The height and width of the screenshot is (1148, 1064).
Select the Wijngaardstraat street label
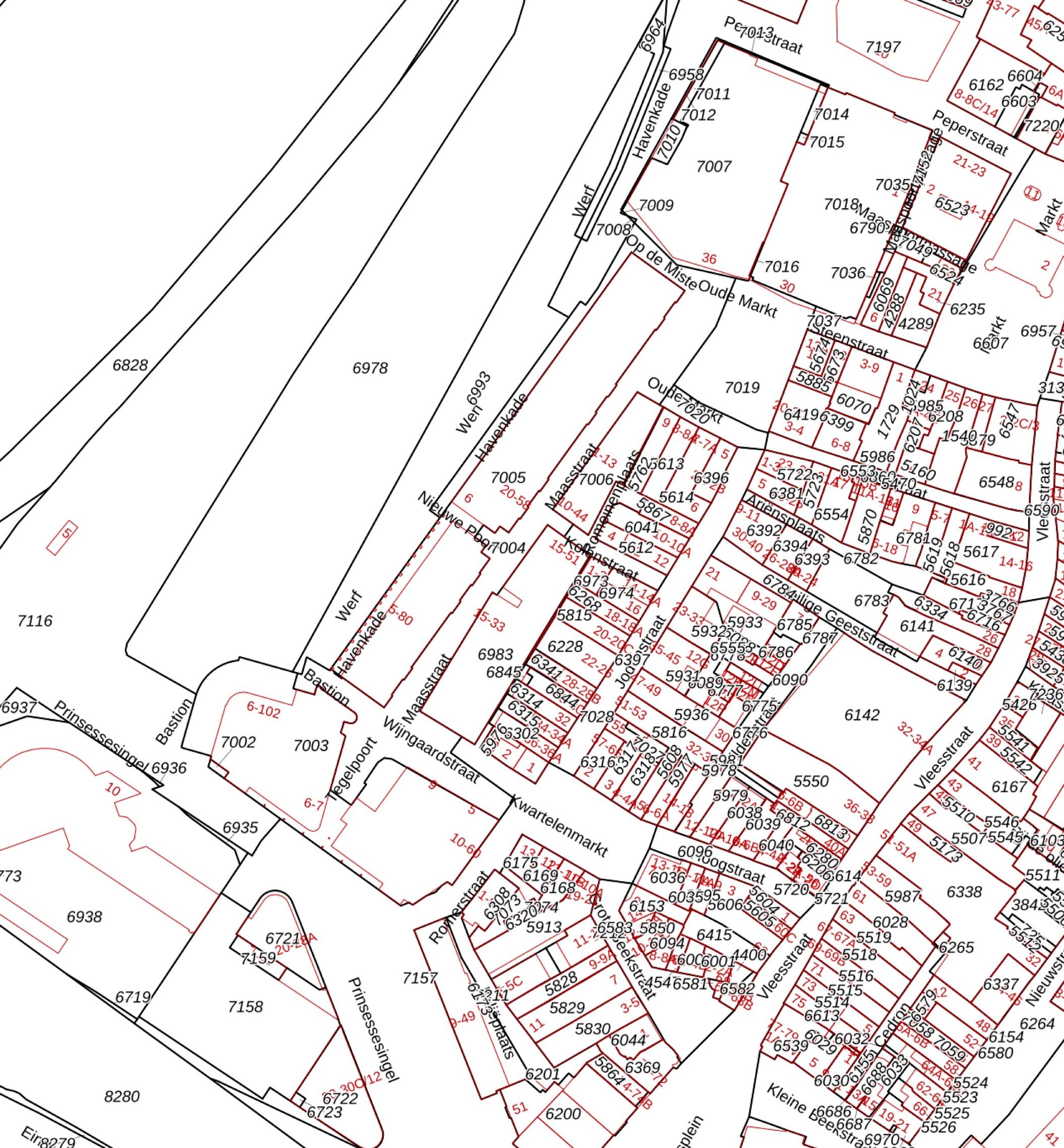[x=431, y=750]
